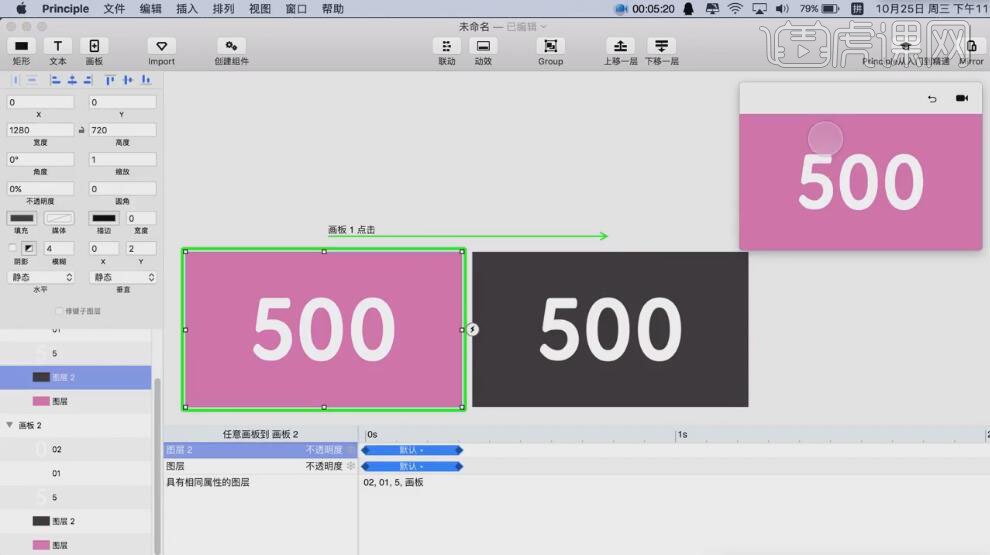This screenshot has width=990, height=555.
Task: Open the 插入 menu in menu bar
Action: pyautogui.click(x=187, y=9)
